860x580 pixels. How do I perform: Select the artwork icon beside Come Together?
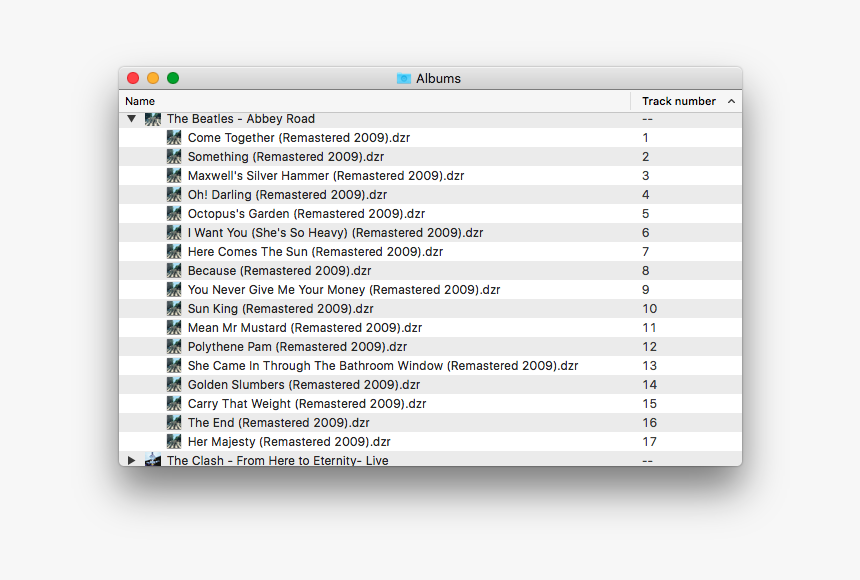(173, 137)
